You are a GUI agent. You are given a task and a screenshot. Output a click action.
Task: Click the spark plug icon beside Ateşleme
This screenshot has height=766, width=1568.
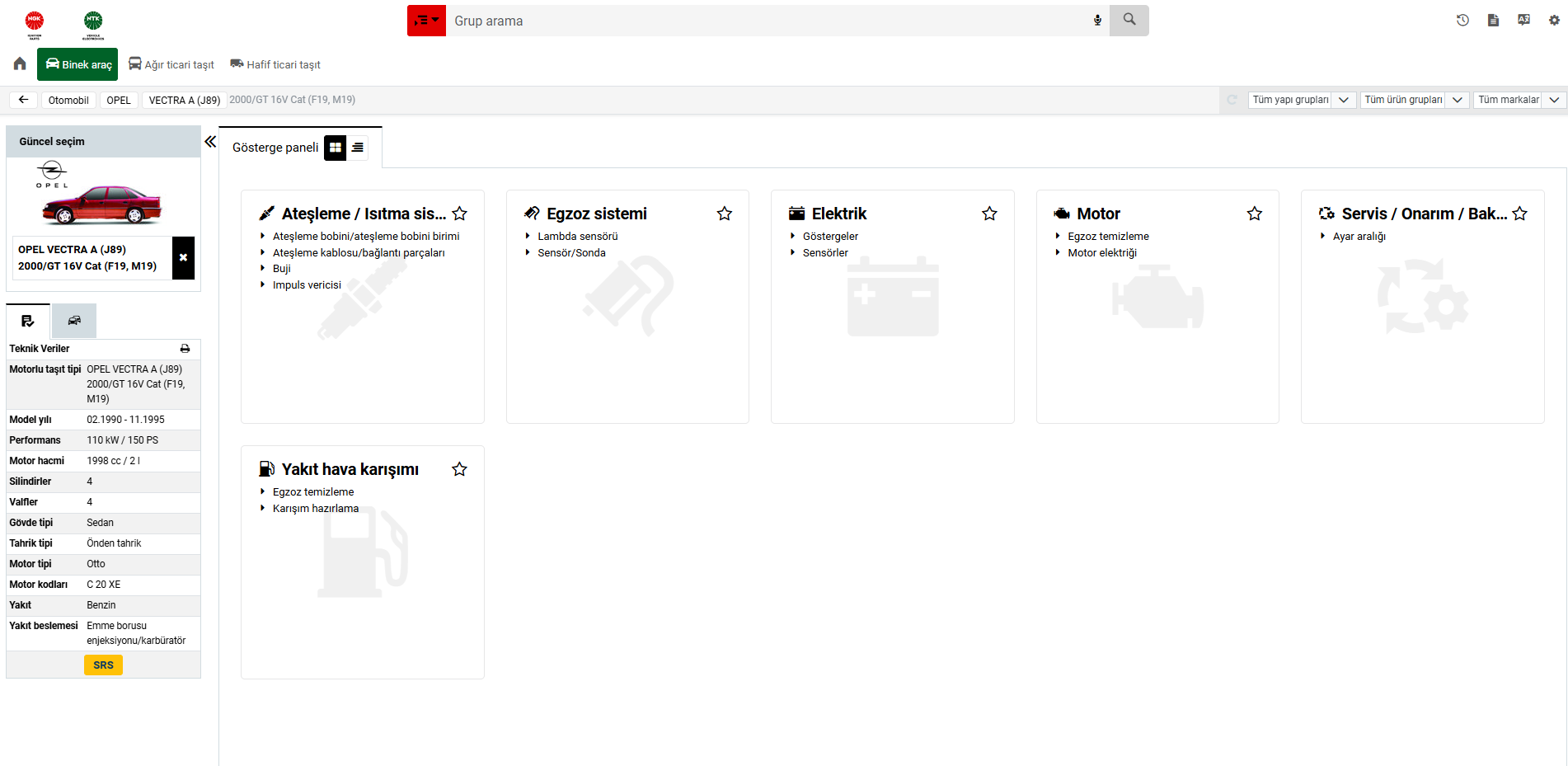[267, 214]
